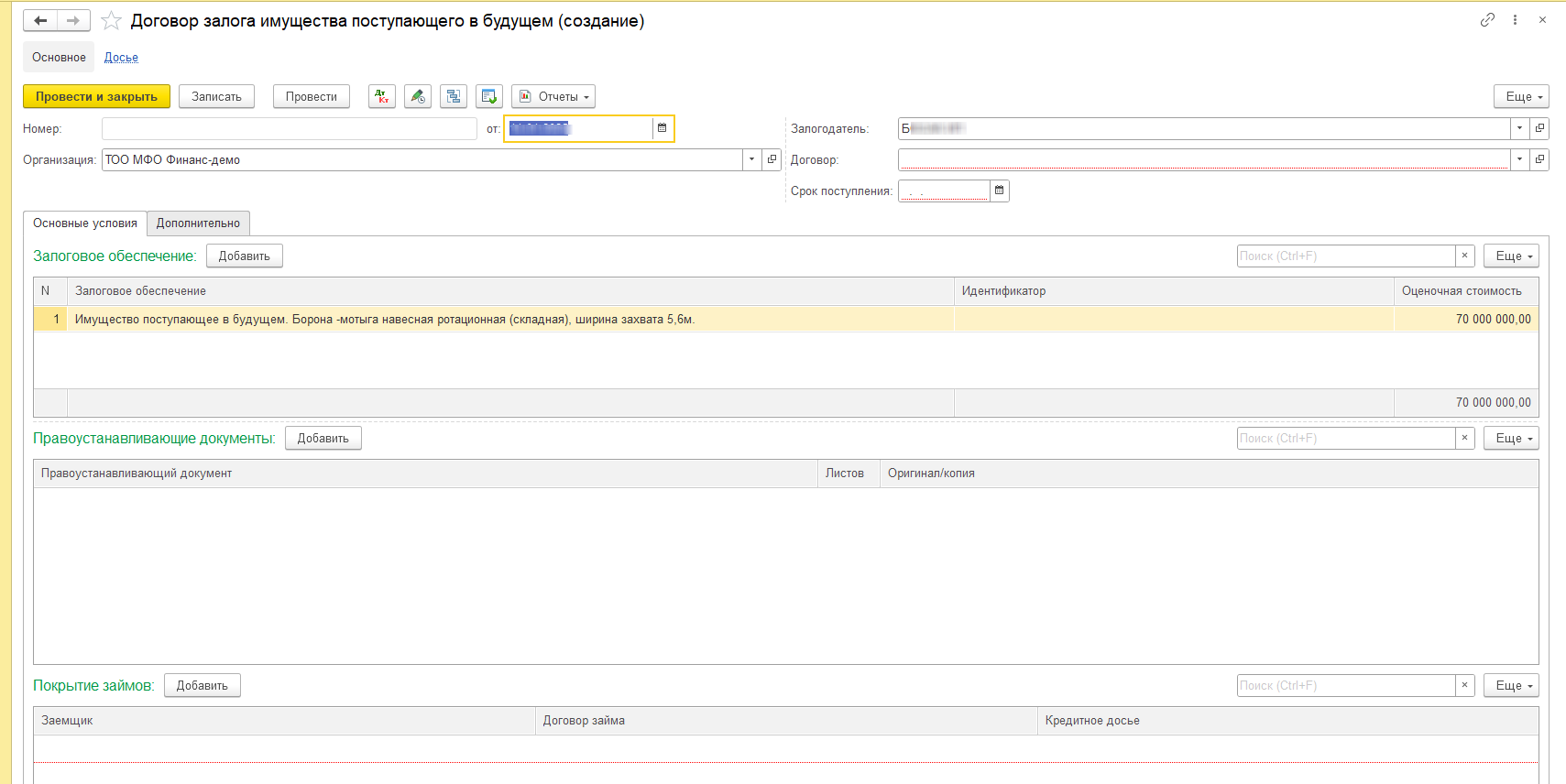Open calendar for Срок поступления

(x=999, y=191)
